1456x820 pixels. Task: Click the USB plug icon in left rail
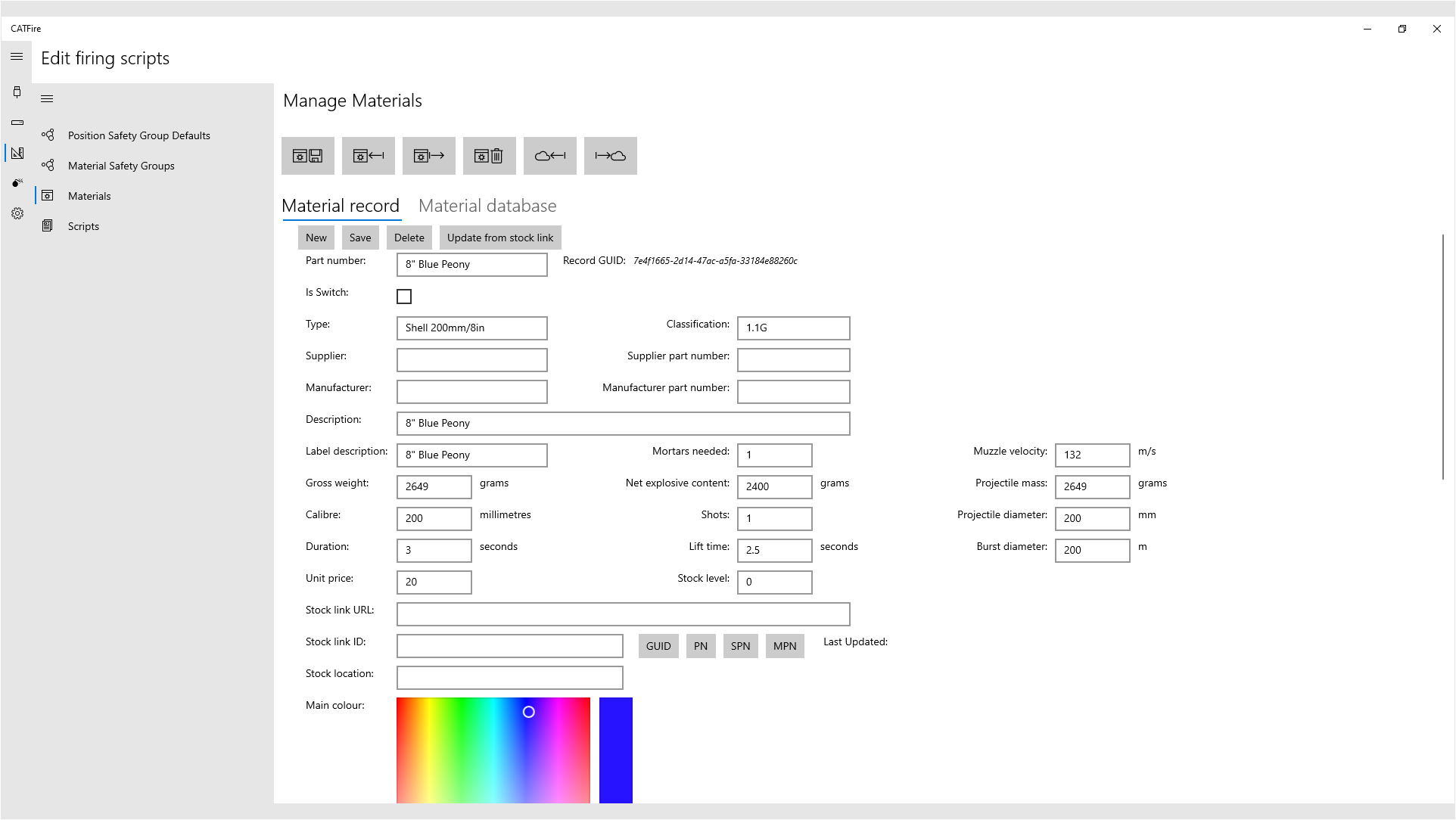[x=17, y=92]
